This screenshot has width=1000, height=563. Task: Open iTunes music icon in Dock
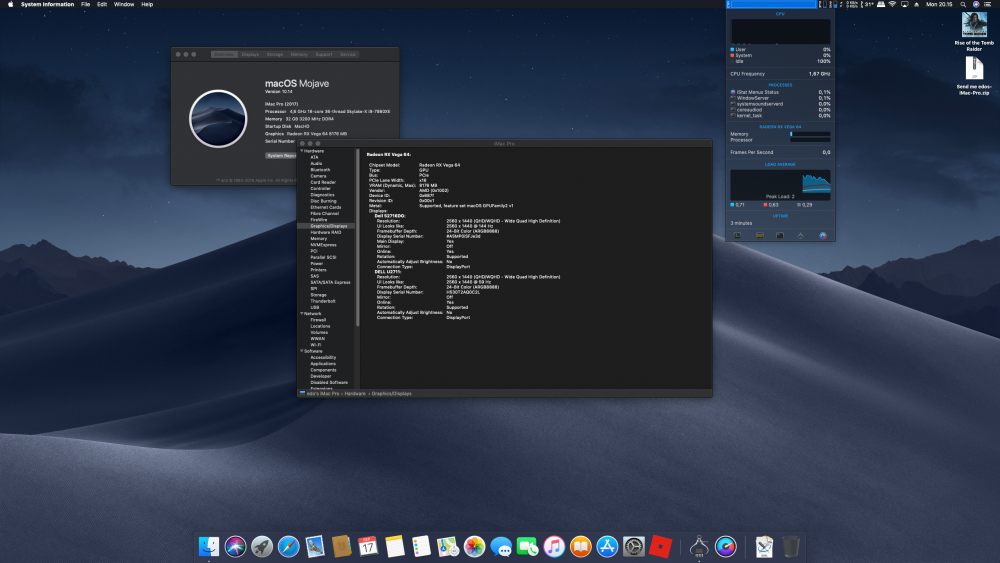(554, 546)
